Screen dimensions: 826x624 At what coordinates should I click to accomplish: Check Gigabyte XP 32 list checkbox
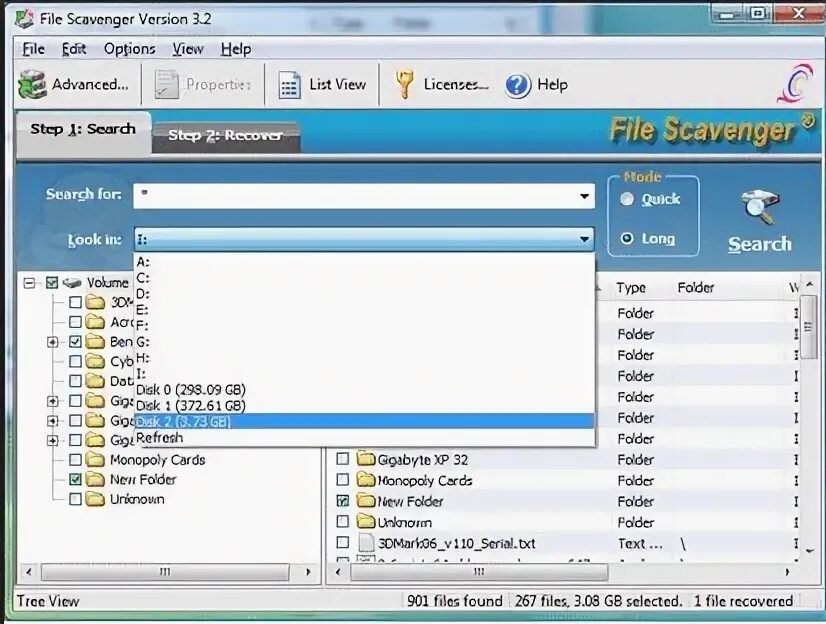click(342, 459)
